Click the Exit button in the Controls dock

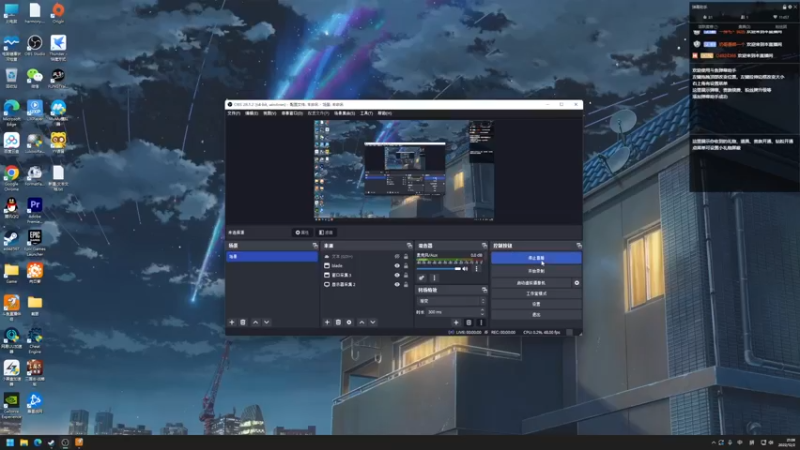coord(536,315)
